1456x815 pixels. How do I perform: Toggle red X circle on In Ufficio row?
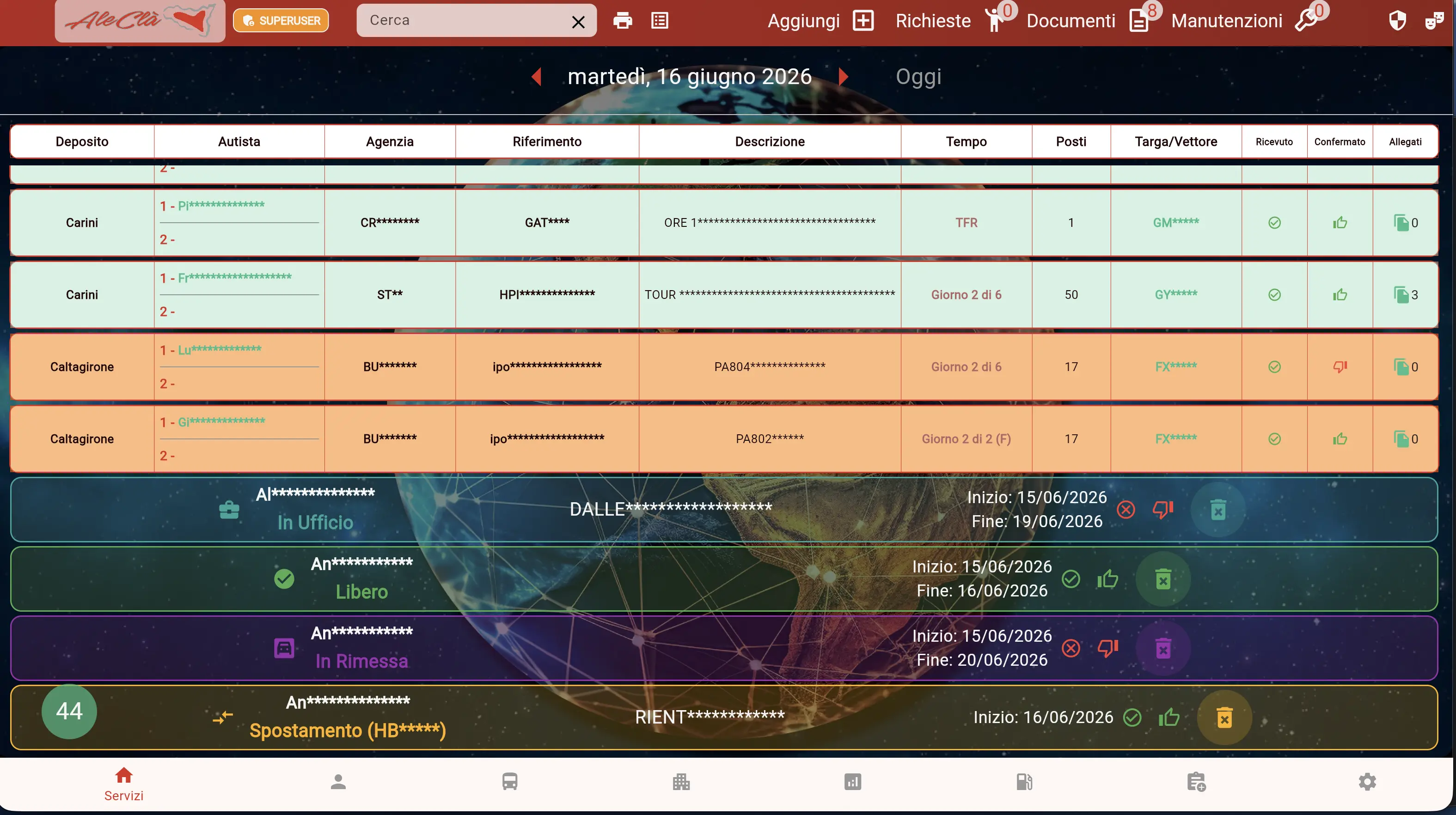click(x=1126, y=510)
